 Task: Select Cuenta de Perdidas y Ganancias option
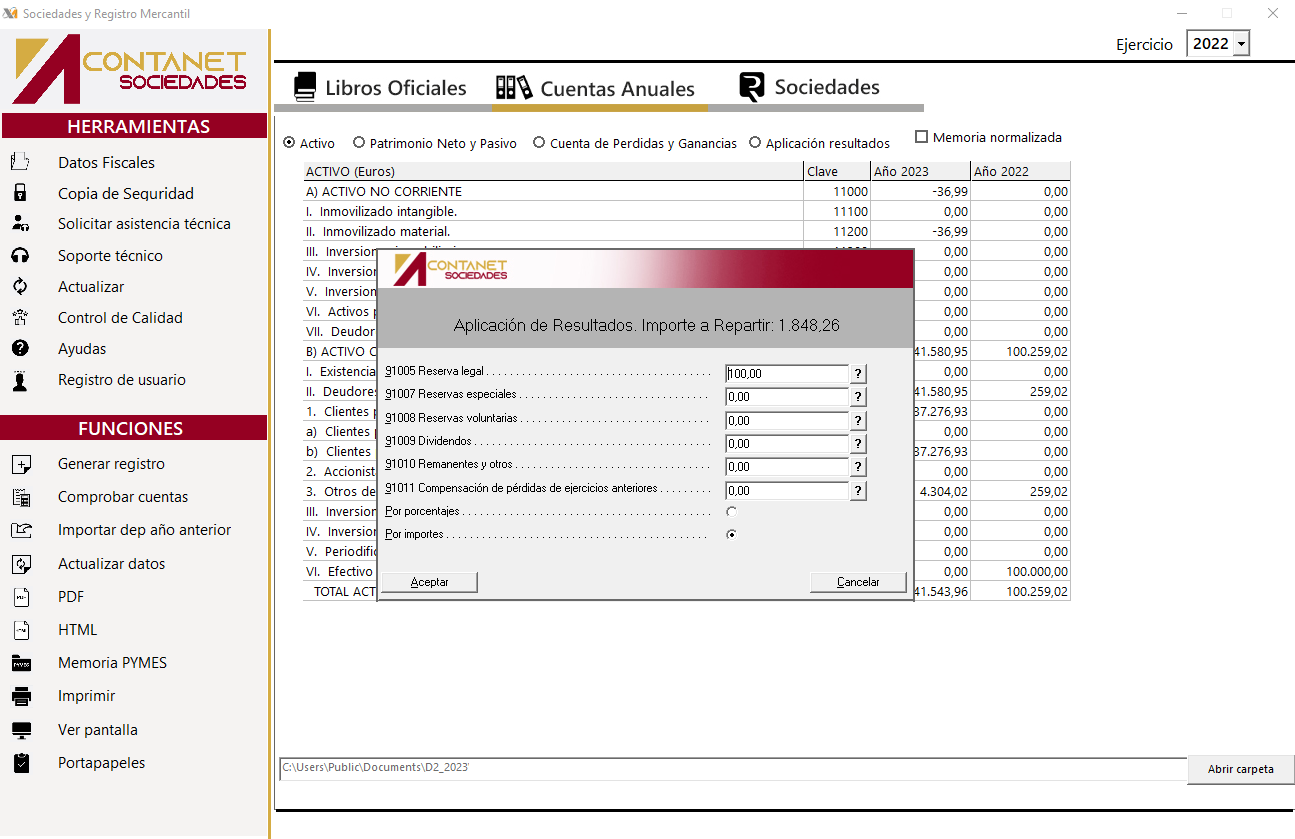[540, 143]
